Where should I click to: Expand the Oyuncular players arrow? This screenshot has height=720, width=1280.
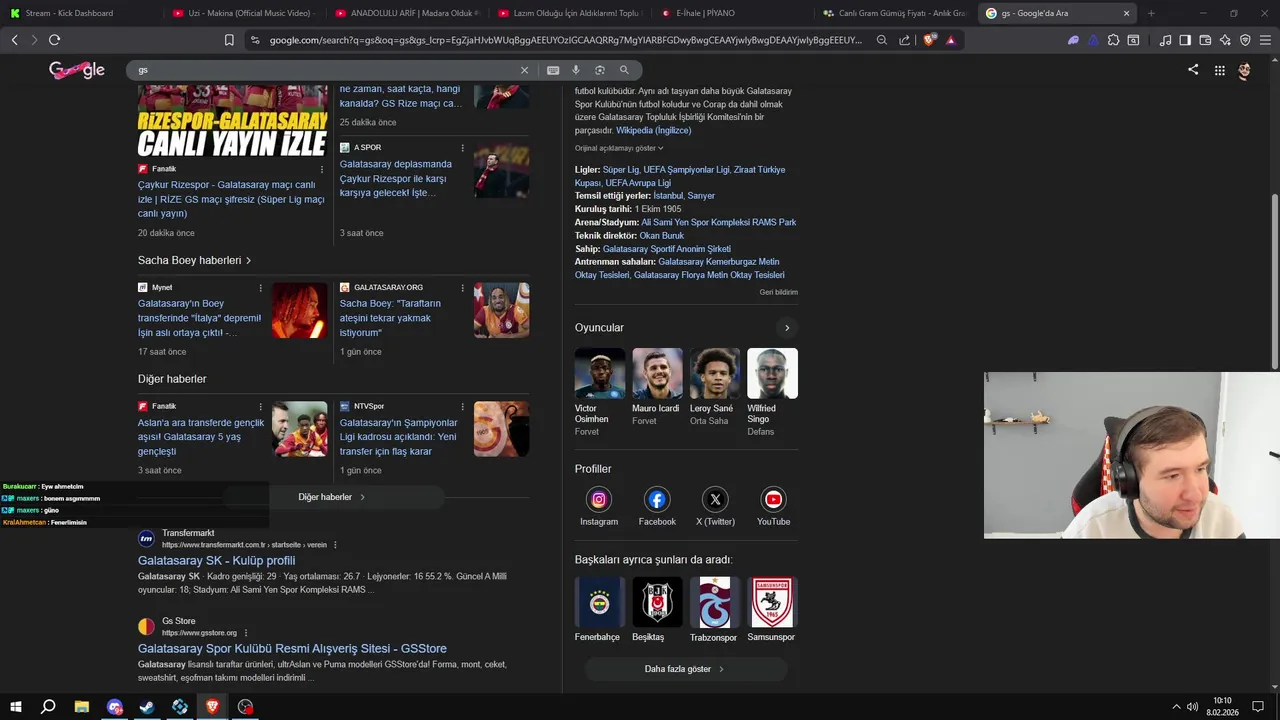tap(787, 328)
